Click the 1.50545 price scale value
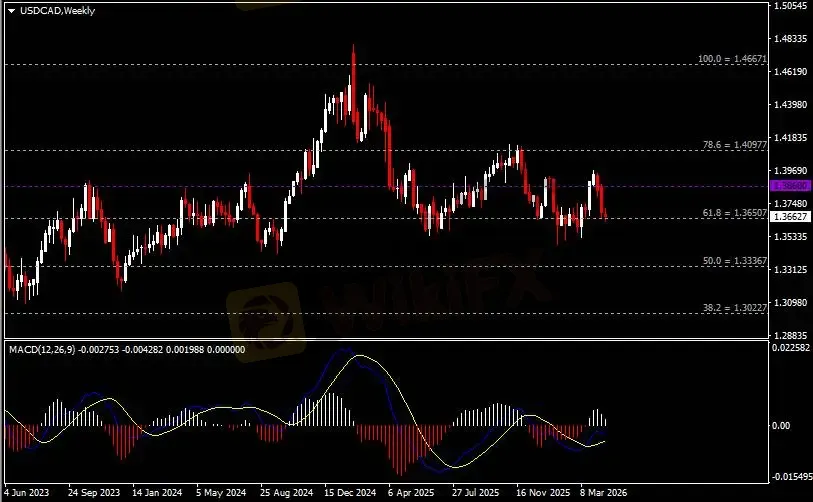 point(791,6)
